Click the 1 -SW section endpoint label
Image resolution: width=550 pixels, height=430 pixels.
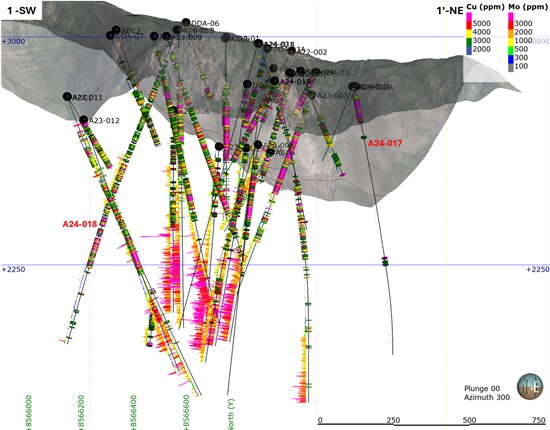pyautogui.click(x=22, y=11)
